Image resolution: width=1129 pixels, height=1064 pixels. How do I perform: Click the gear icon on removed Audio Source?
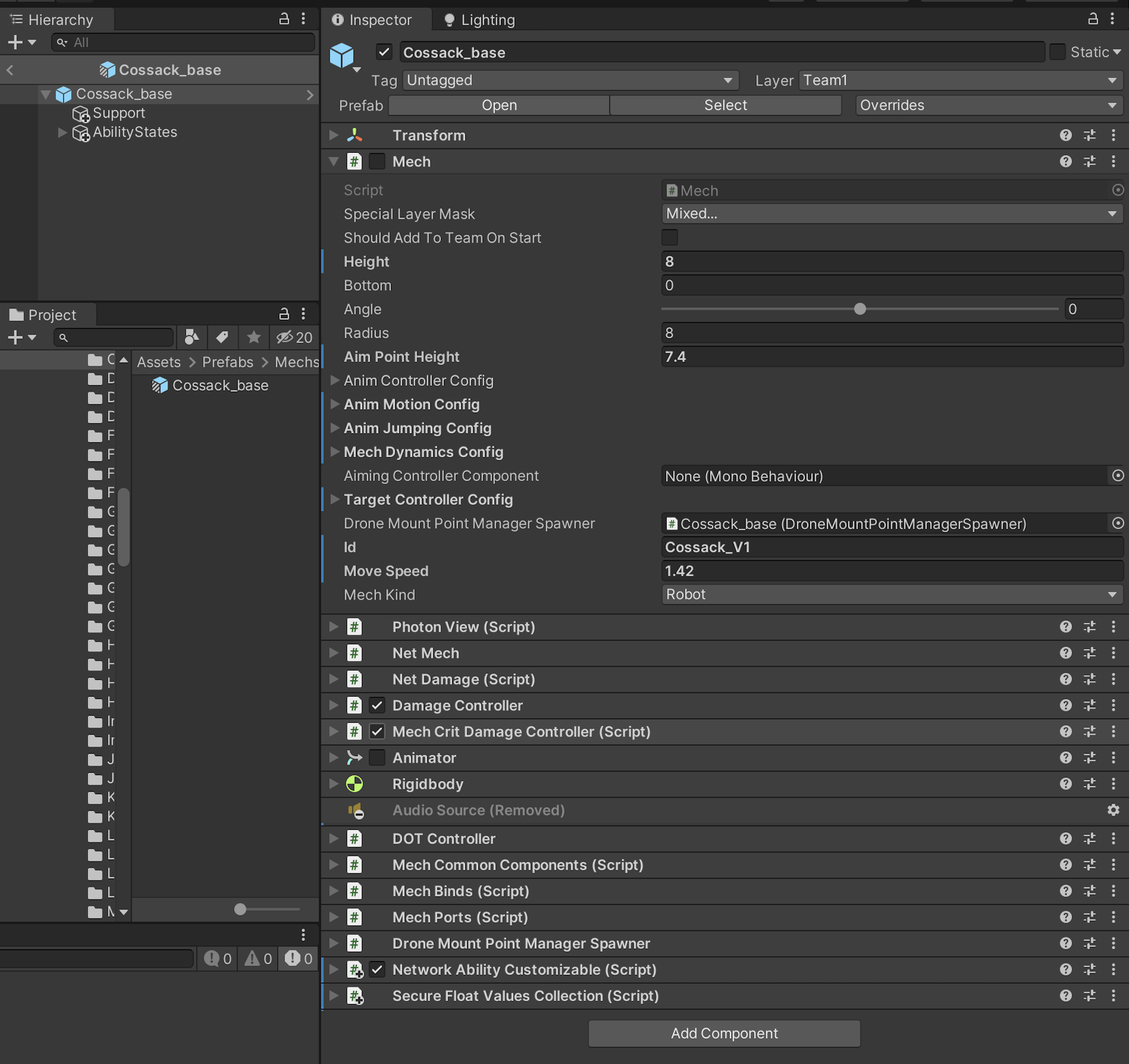tap(1113, 810)
